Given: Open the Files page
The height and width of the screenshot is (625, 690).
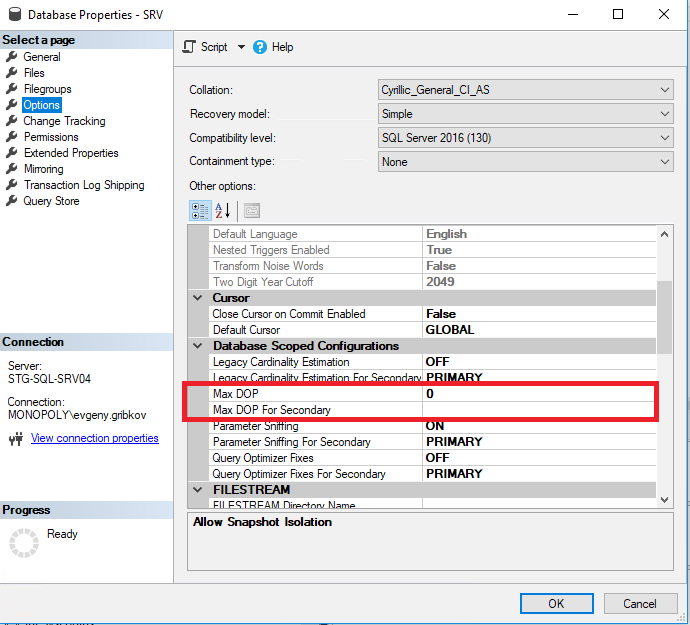Looking at the screenshot, I should [34, 73].
